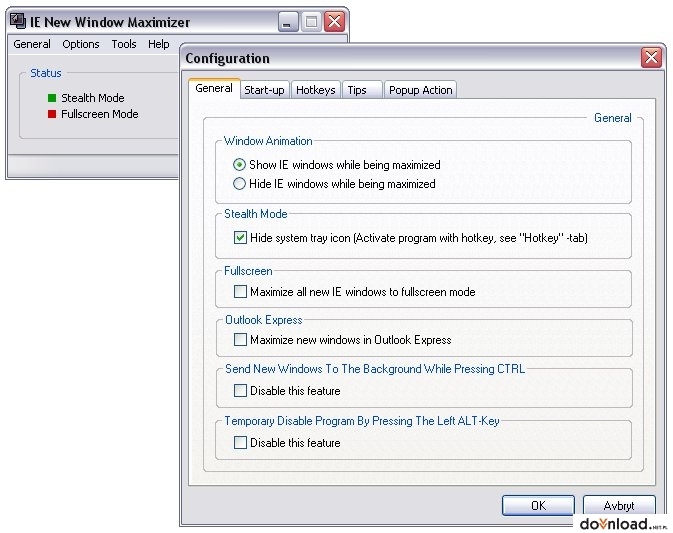The height and width of the screenshot is (533, 673).
Task: Click the Fullscreen Mode label in Status
Action: click(100, 114)
